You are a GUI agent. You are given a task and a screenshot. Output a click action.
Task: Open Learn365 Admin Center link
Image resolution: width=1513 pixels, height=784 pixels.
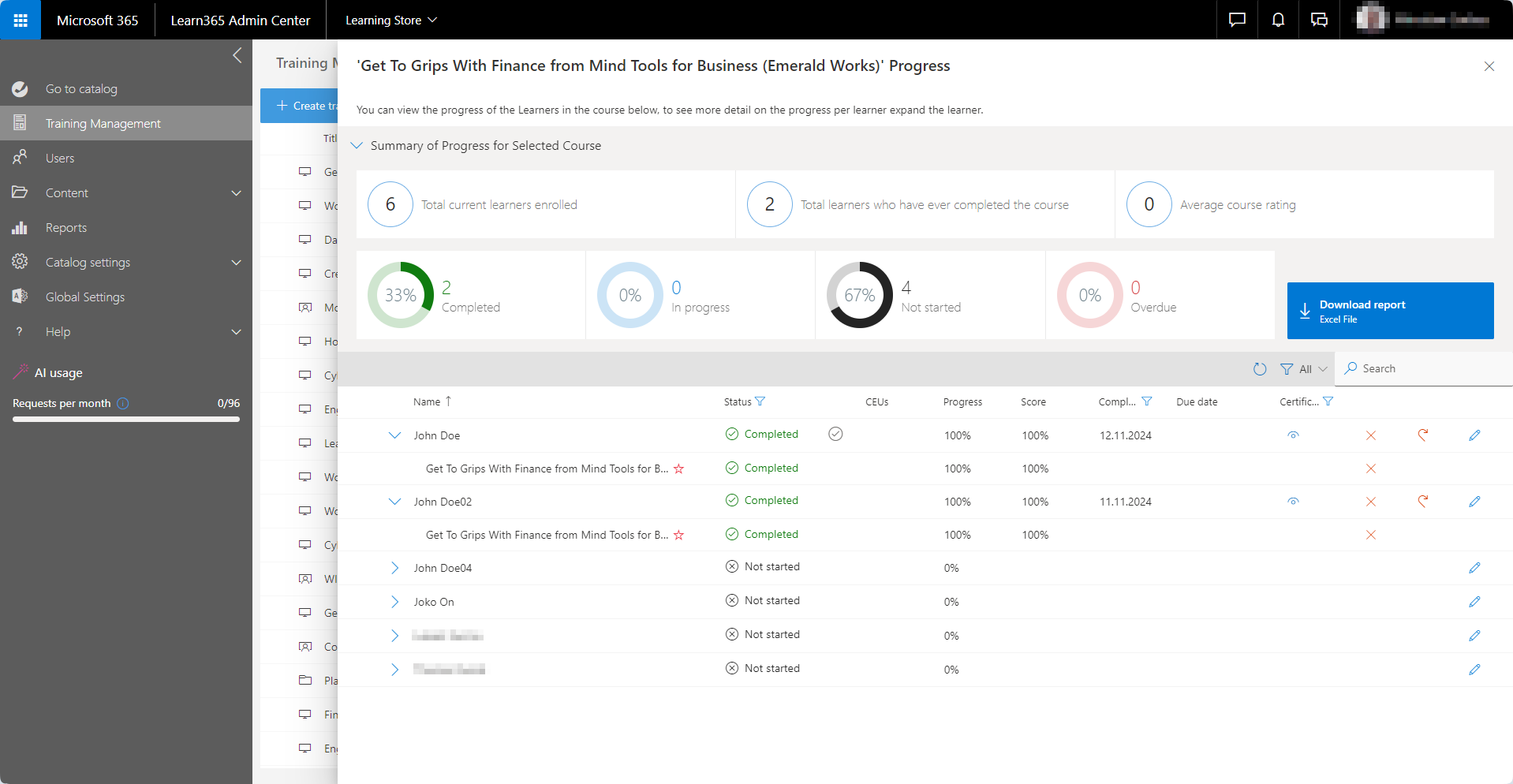point(241,20)
